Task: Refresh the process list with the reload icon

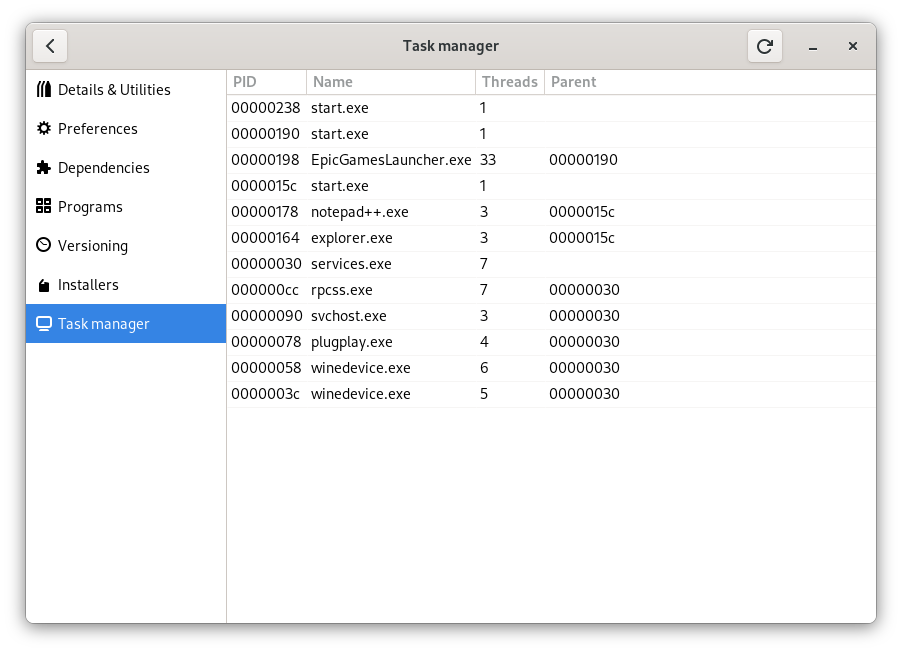Action: click(764, 45)
